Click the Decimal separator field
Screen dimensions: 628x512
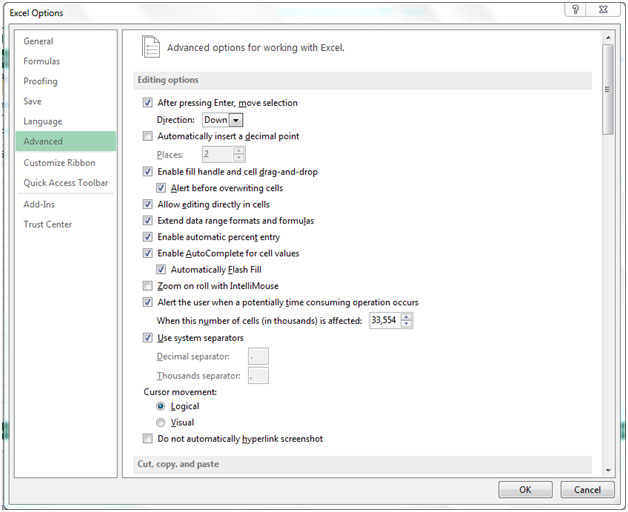pyautogui.click(x=258, y=356)
